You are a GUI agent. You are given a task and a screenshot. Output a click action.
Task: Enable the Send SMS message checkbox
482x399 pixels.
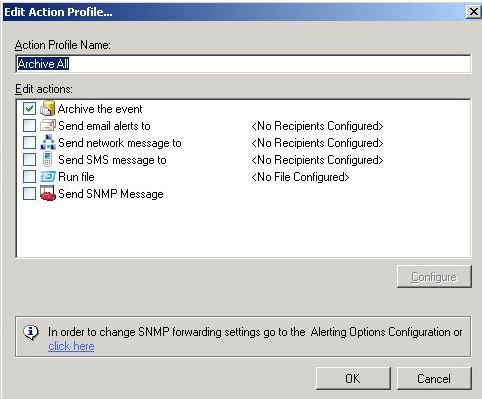coord(29,160)
